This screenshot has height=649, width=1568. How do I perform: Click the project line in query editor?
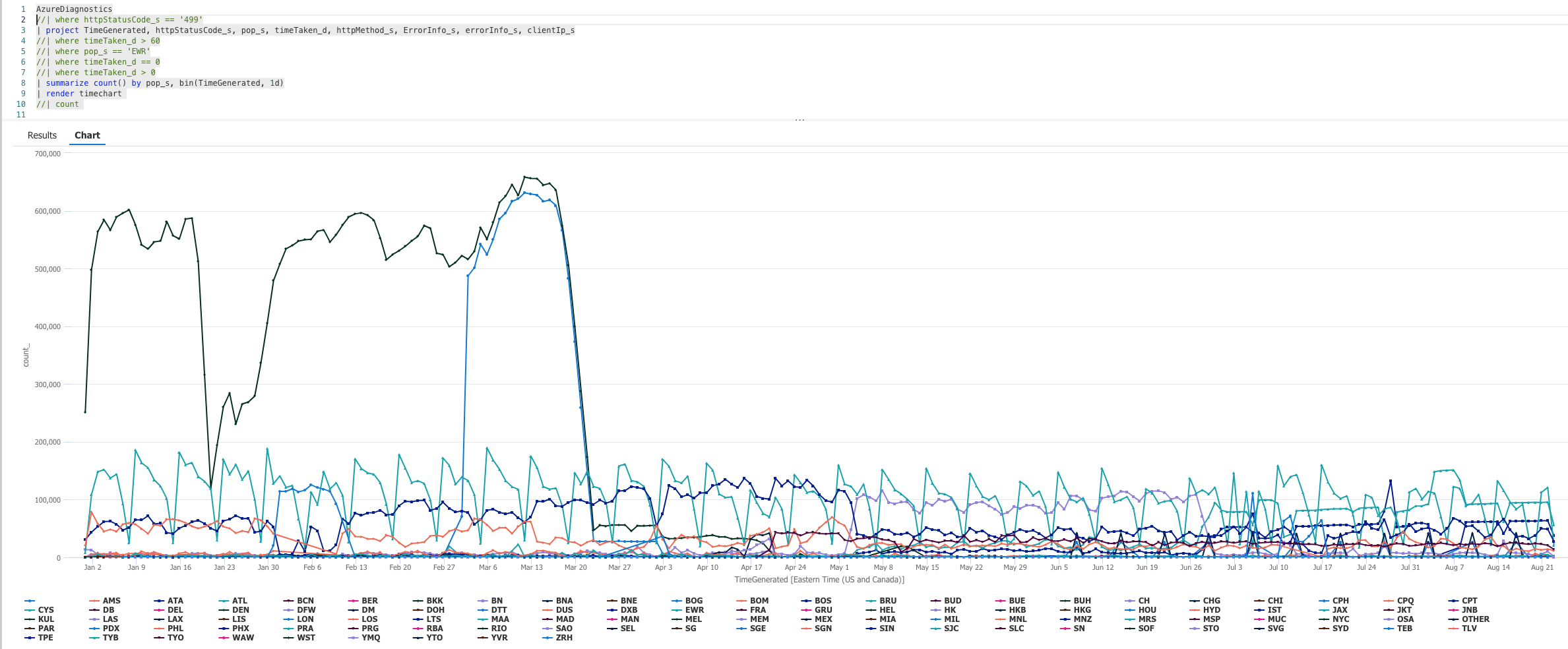pos(305,30)
